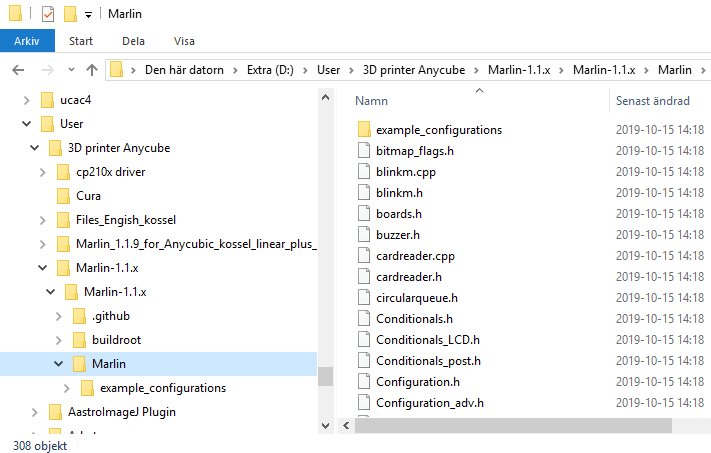Click the folder icon in the address bar
Screen dimensions: 711x453
point(117,69)
